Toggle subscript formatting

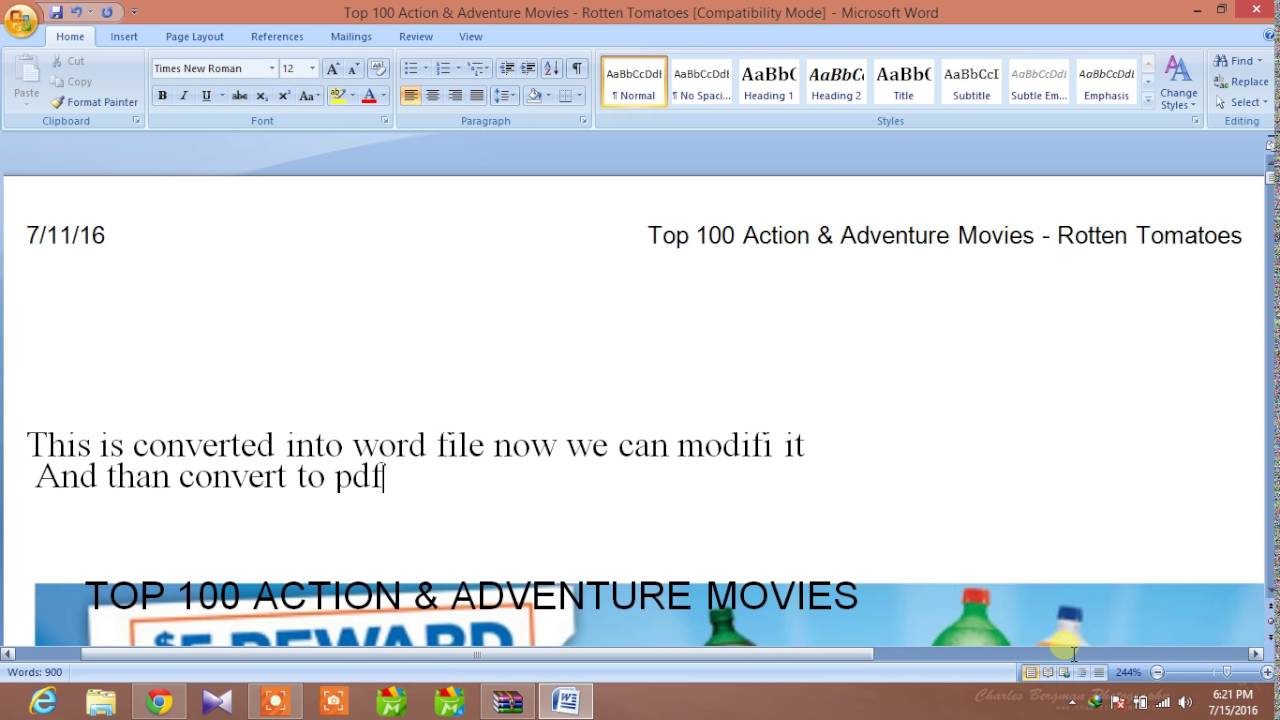click(262, 96)
